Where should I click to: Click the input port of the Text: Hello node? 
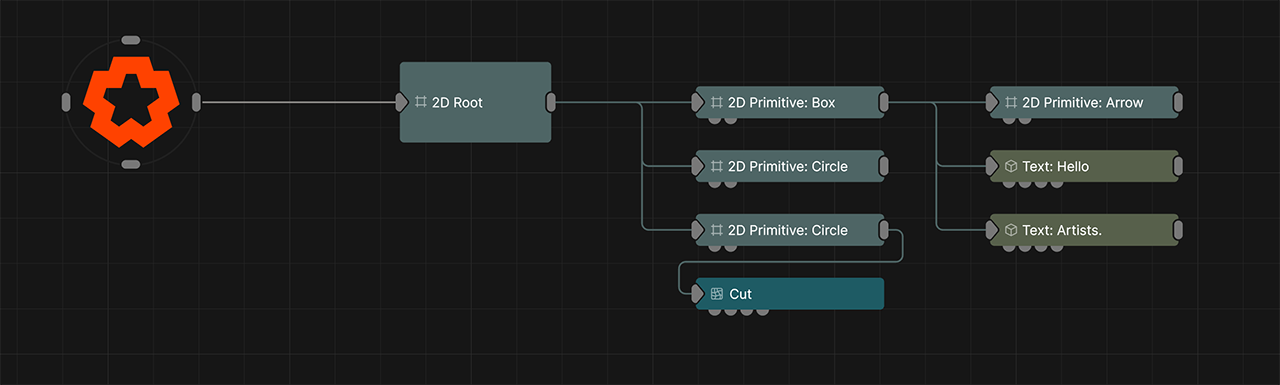click(992, 166)
